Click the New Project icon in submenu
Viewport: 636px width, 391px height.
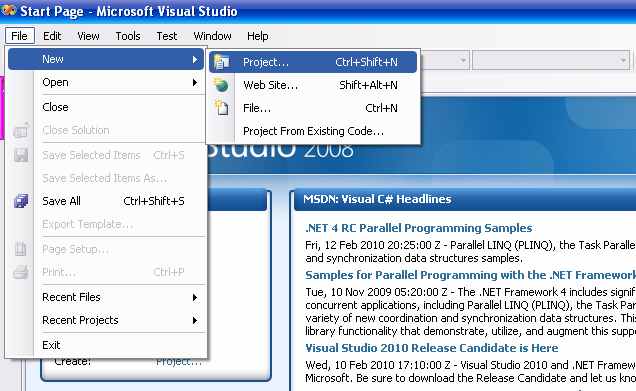221,62
